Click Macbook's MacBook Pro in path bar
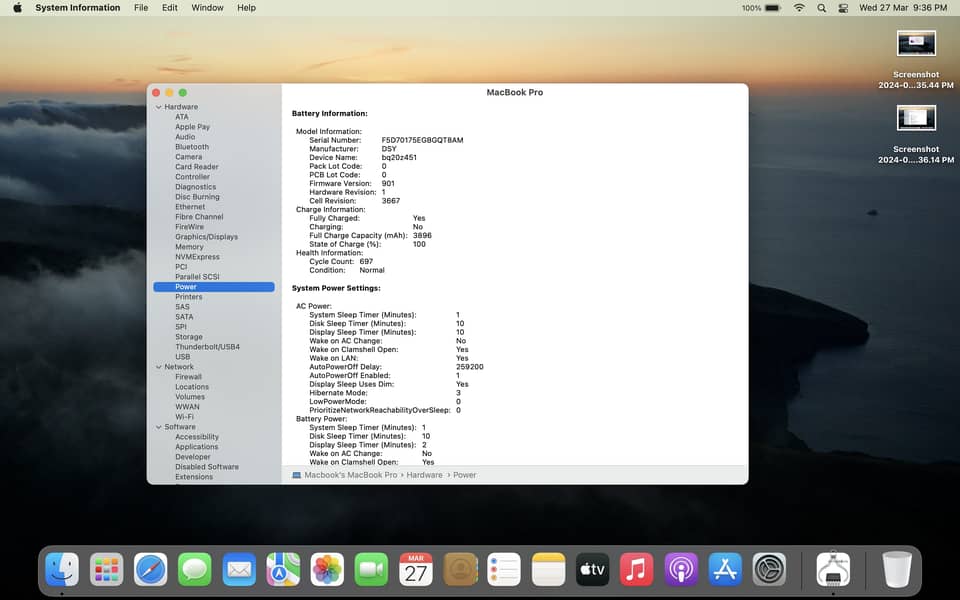 (349, 475)
